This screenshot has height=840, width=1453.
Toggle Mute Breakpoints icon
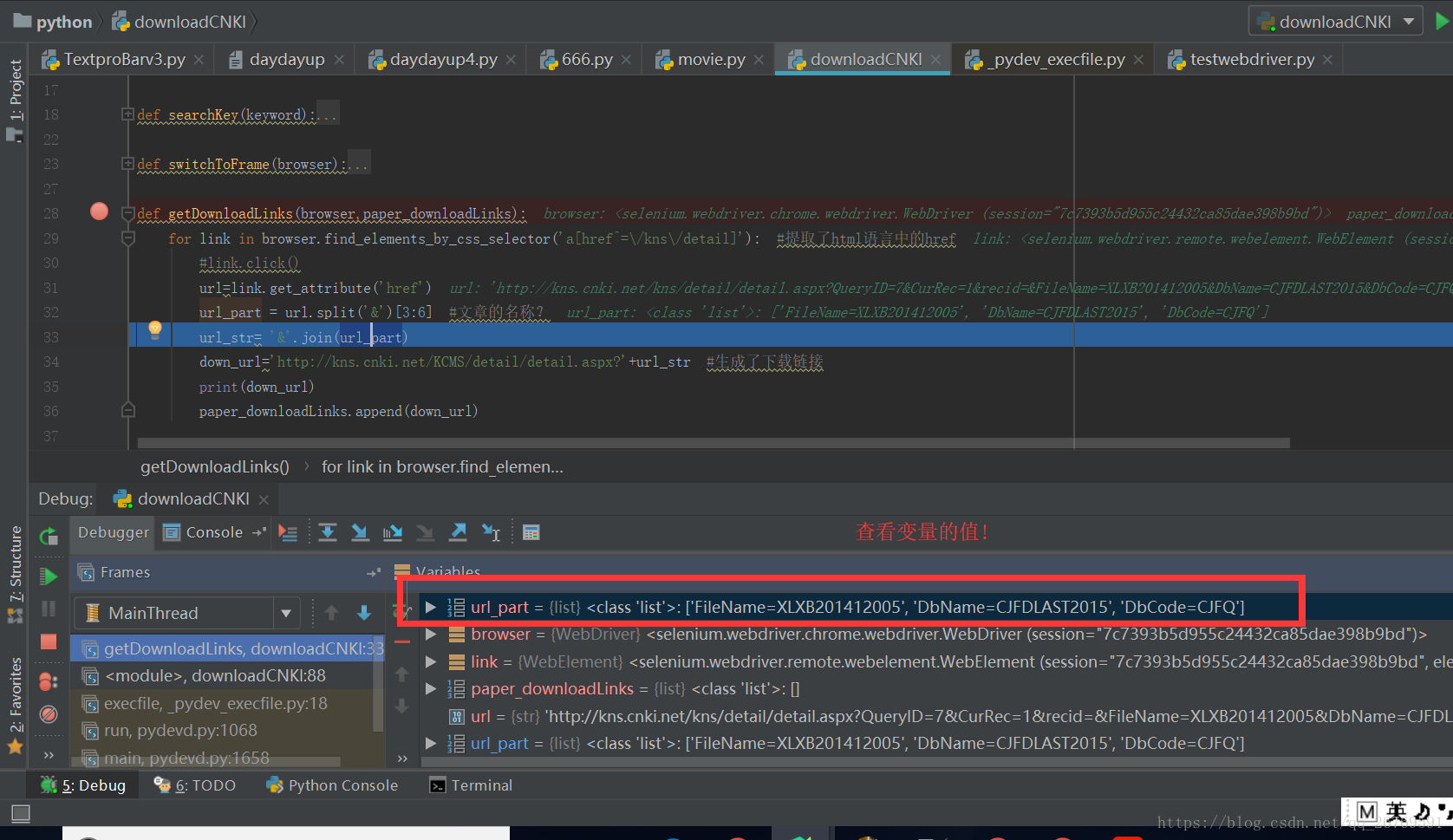pyautogui.click(x=49, y=714)
